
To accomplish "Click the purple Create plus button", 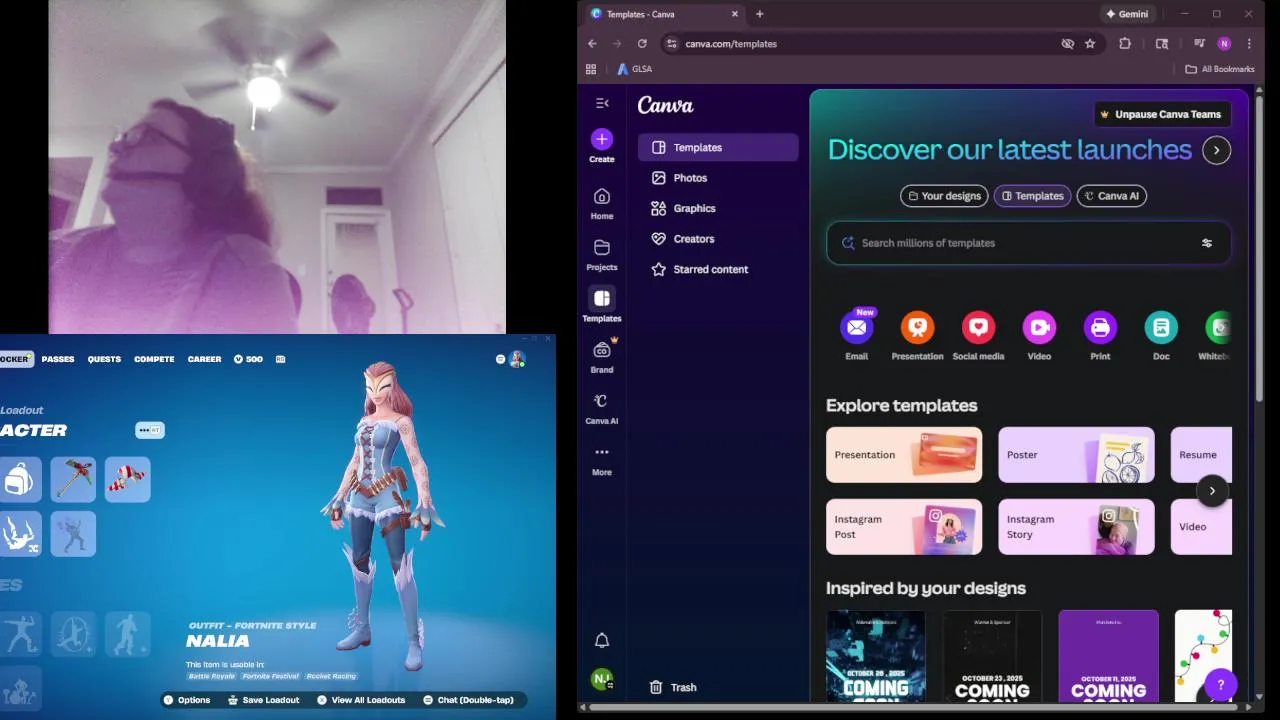I will 601,139.
